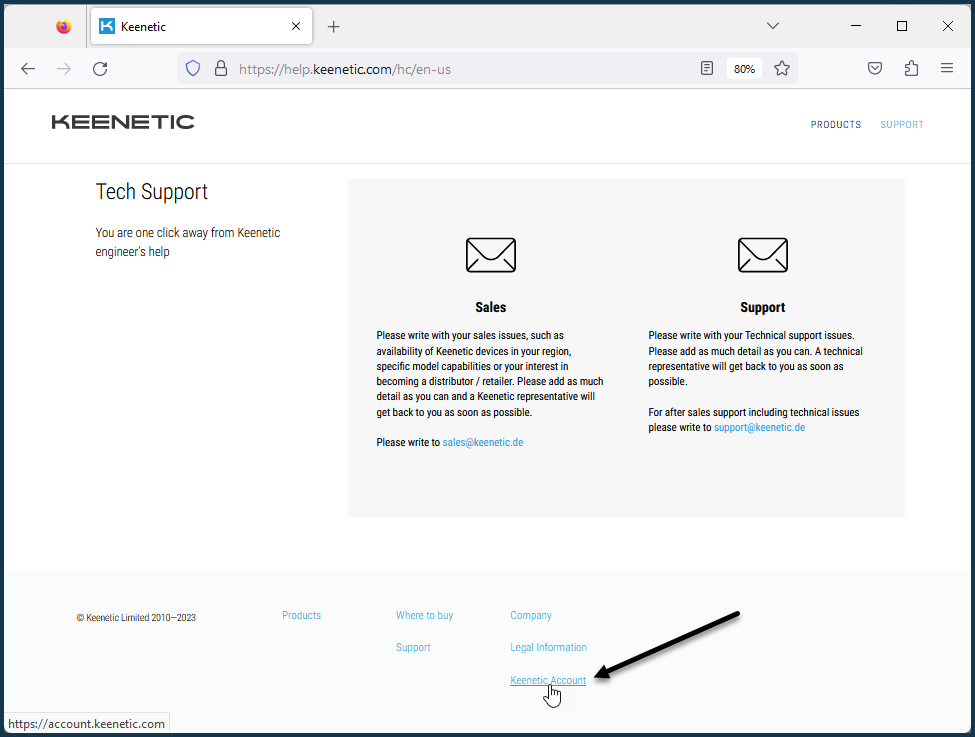The image size is (975, 737).
Task: Click the Firefox icon in the taskbar
Action: coord(63,25)
